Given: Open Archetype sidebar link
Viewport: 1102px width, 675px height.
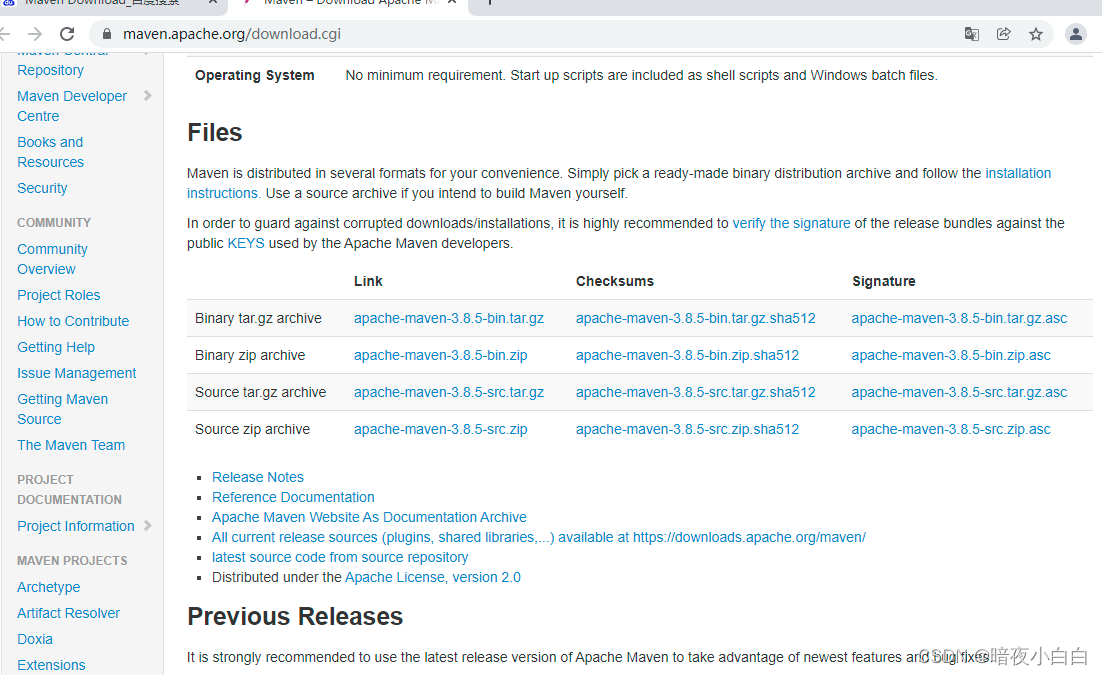Looking at the screenshot, I should [x=48, y=586].
